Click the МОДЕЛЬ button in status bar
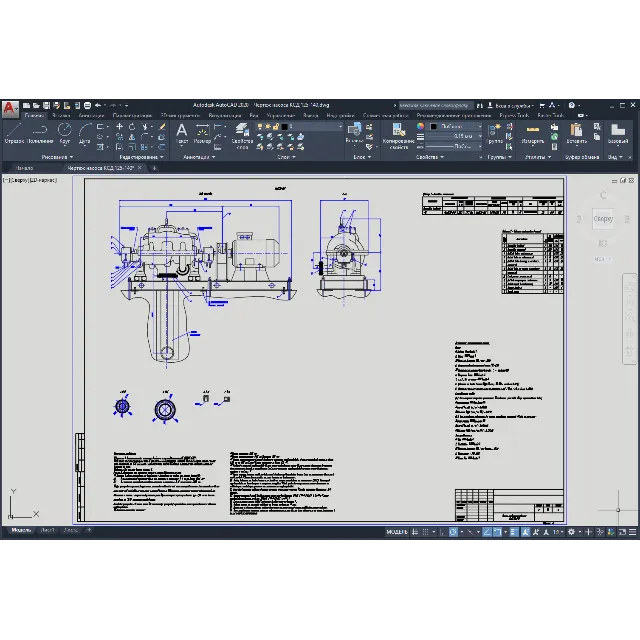Viewport: 640px width, 640px height. pyautogui.click(x=397, y=532)
